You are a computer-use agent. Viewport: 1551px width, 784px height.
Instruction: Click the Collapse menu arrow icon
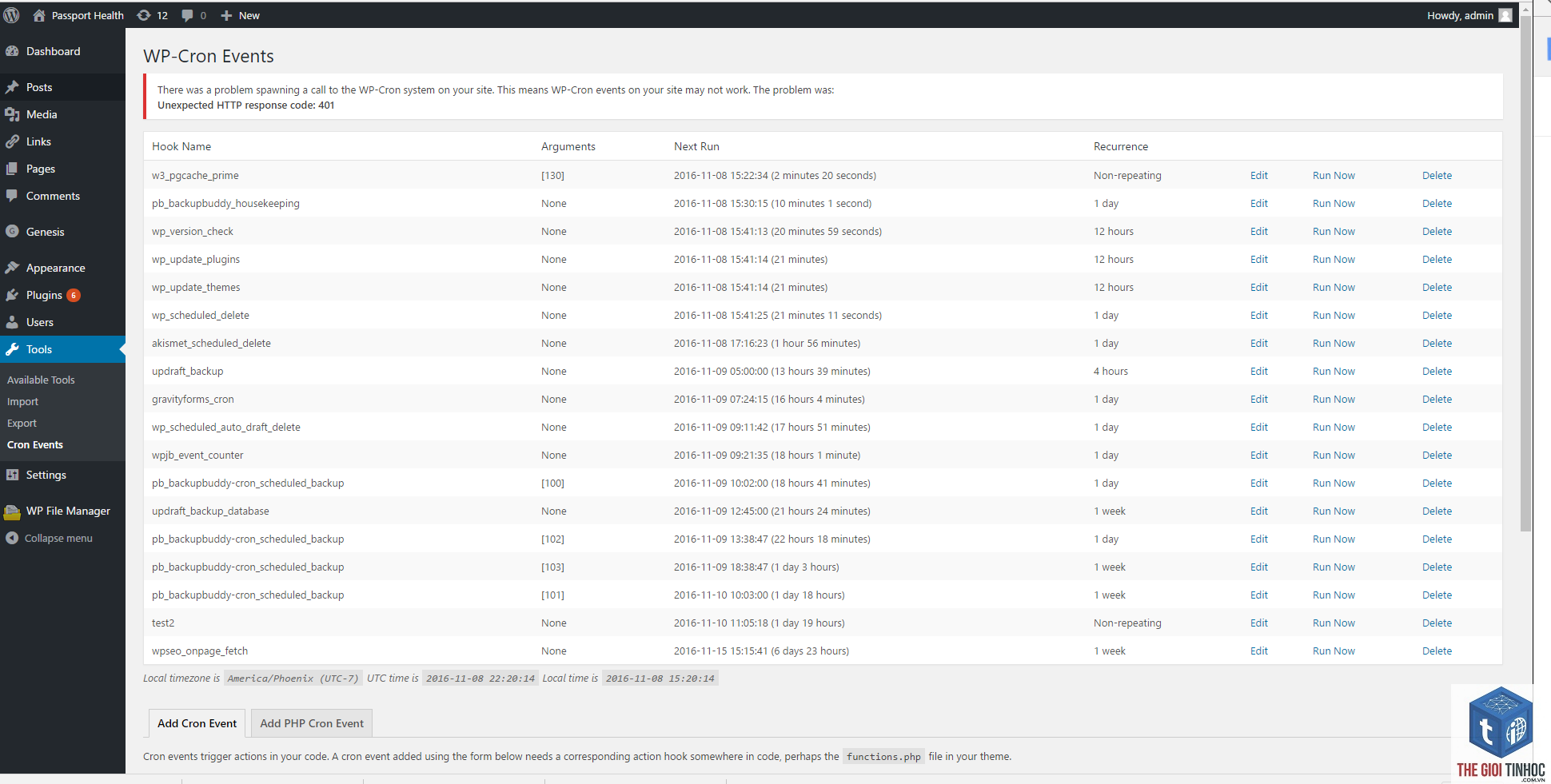12,538
